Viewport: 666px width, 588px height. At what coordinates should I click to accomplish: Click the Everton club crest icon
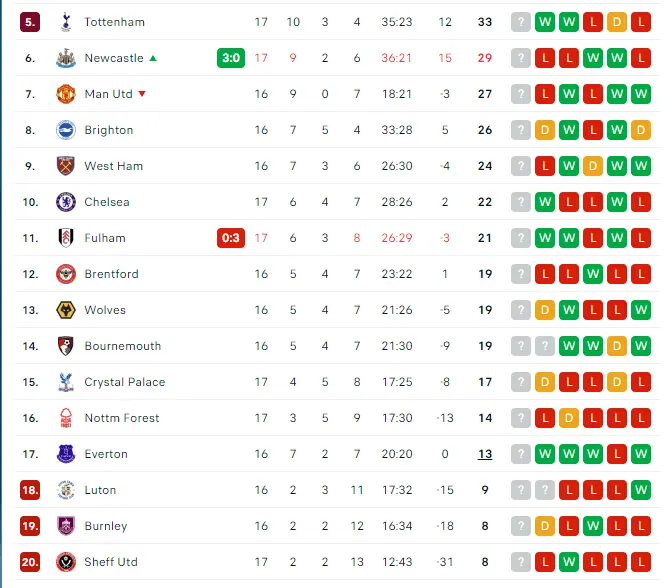click(x=66, y=454)
